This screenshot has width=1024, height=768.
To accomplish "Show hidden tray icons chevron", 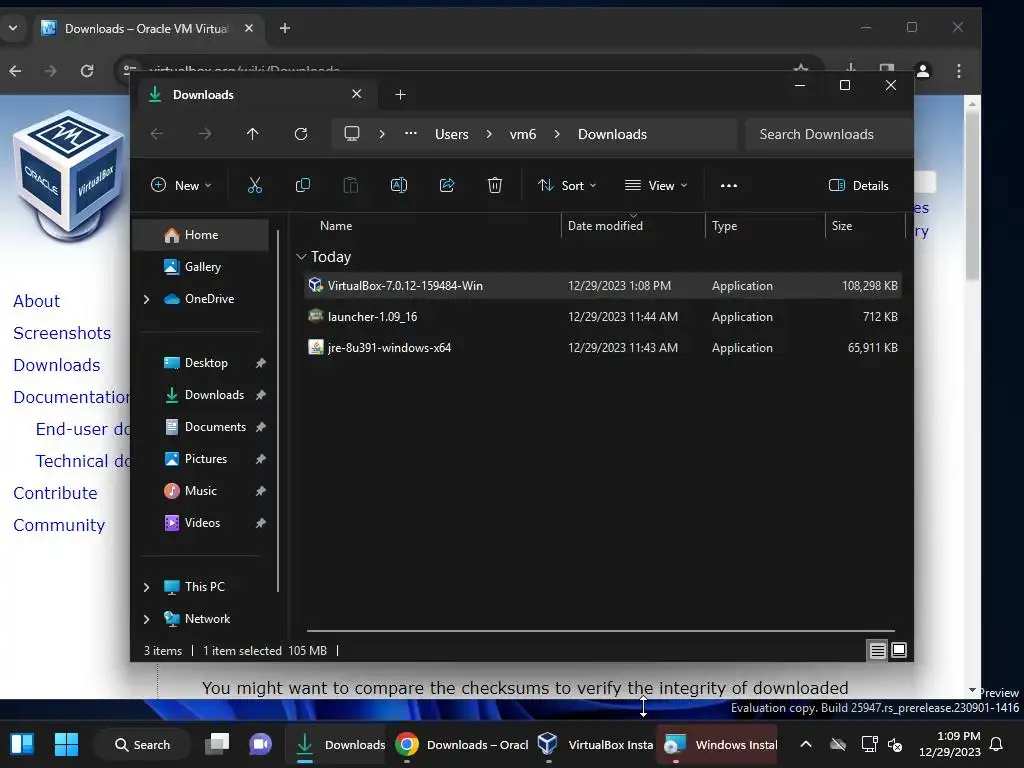I will [x=806, y=744].
